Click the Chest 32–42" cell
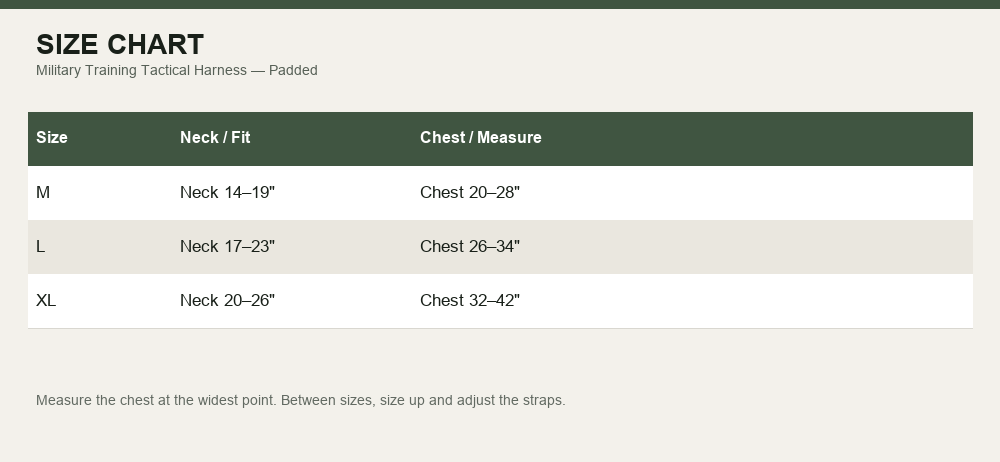The height and width of the screenshot is (462, 1000). click(470, 300)
